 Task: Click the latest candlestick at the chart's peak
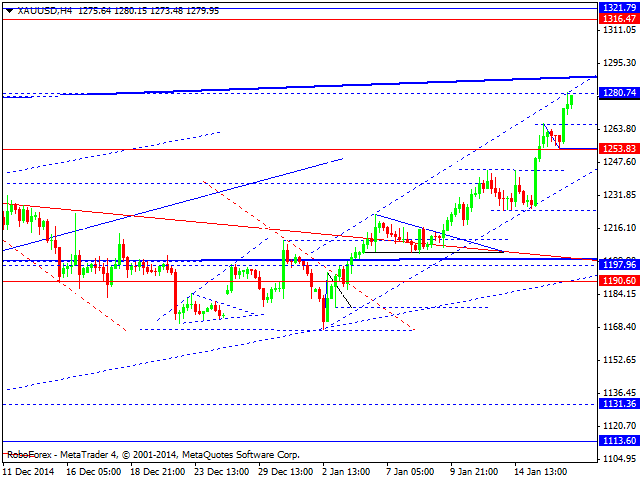[572, 99]
